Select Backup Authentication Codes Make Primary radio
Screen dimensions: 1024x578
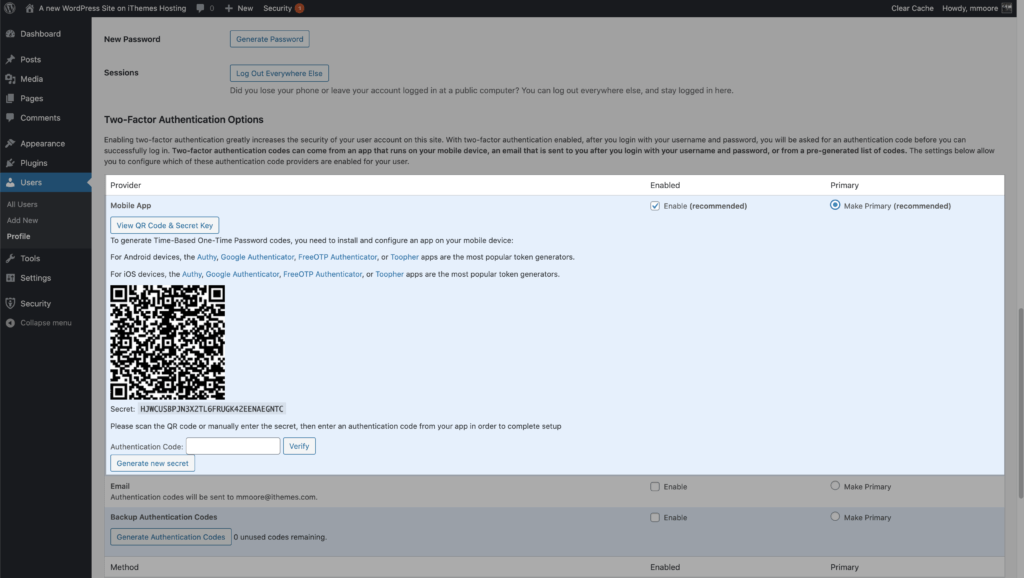pyautogui.click(x=835, y=517)
